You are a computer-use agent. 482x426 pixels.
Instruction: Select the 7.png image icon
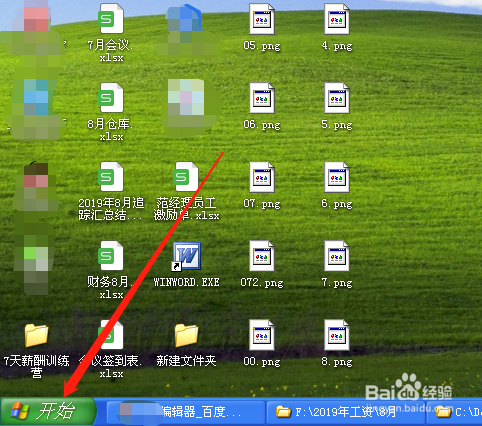tap(337, 256)
